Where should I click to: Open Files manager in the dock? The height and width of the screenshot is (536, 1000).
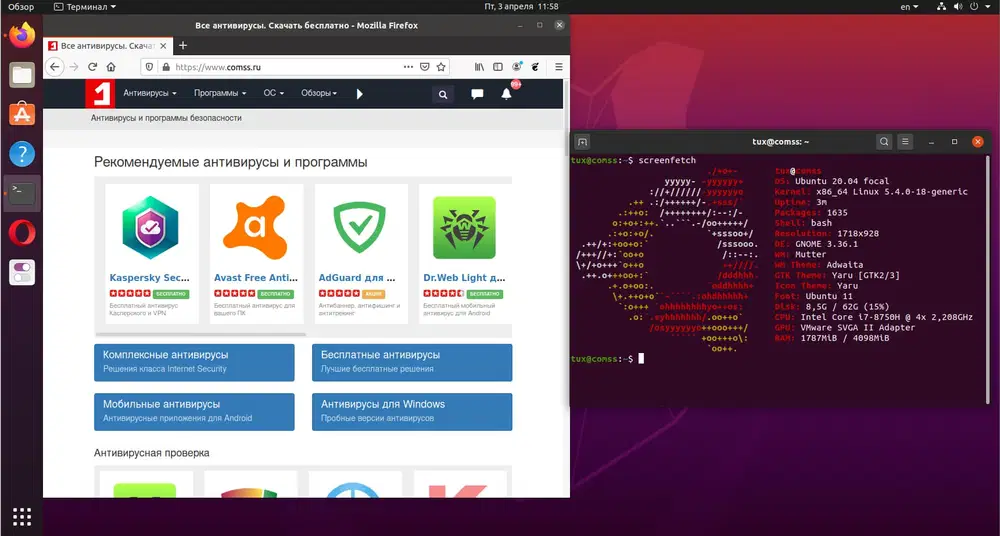point(22,75)
